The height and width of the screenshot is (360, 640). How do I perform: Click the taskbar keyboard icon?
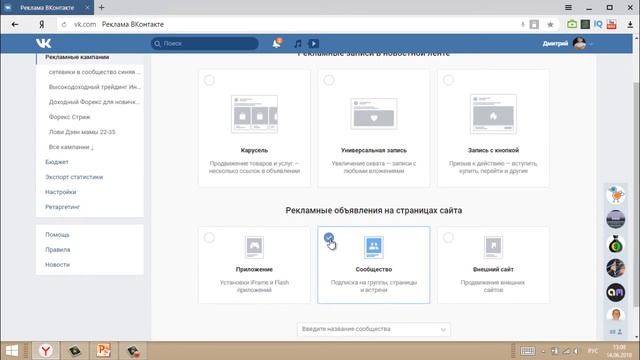click(527, 351)
